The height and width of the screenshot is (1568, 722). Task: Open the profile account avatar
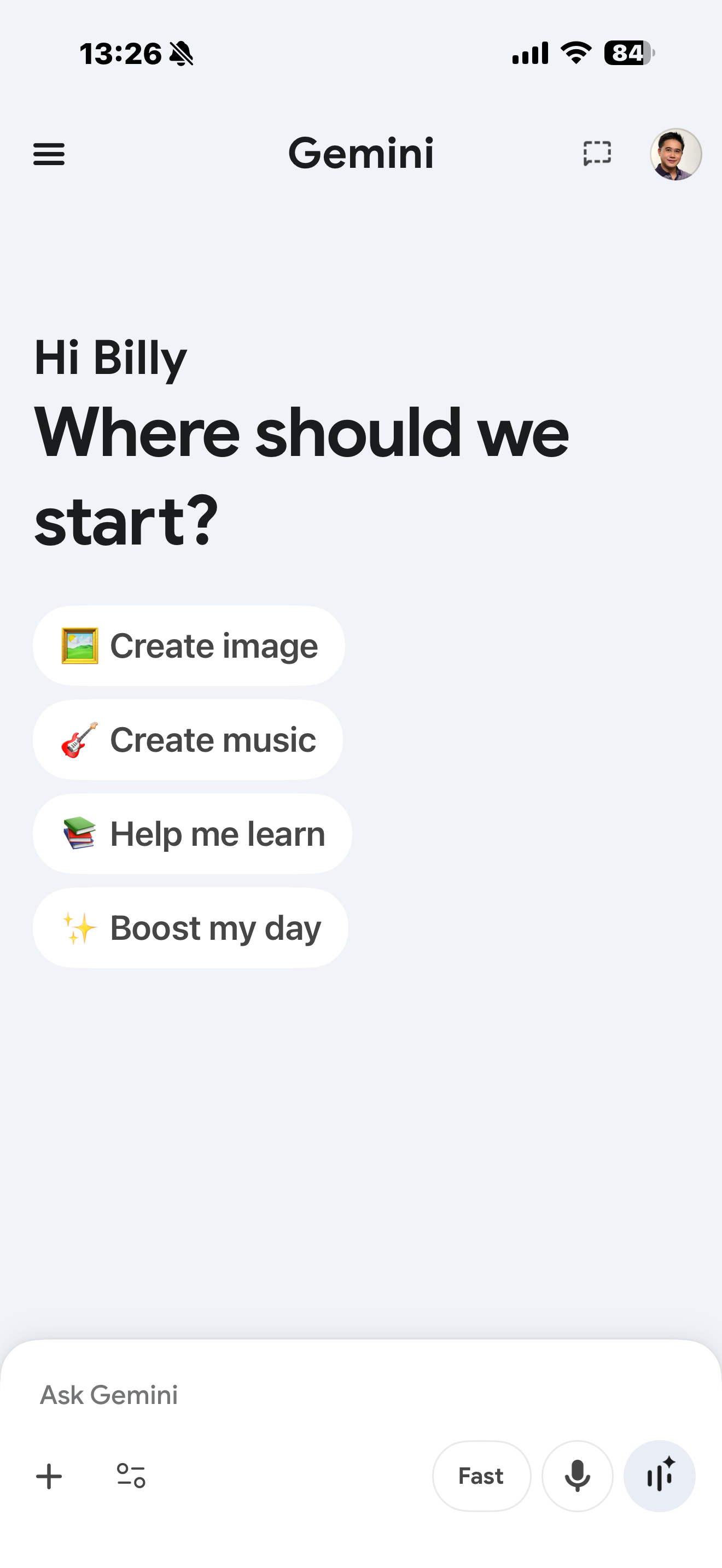(x=676, y=154)
